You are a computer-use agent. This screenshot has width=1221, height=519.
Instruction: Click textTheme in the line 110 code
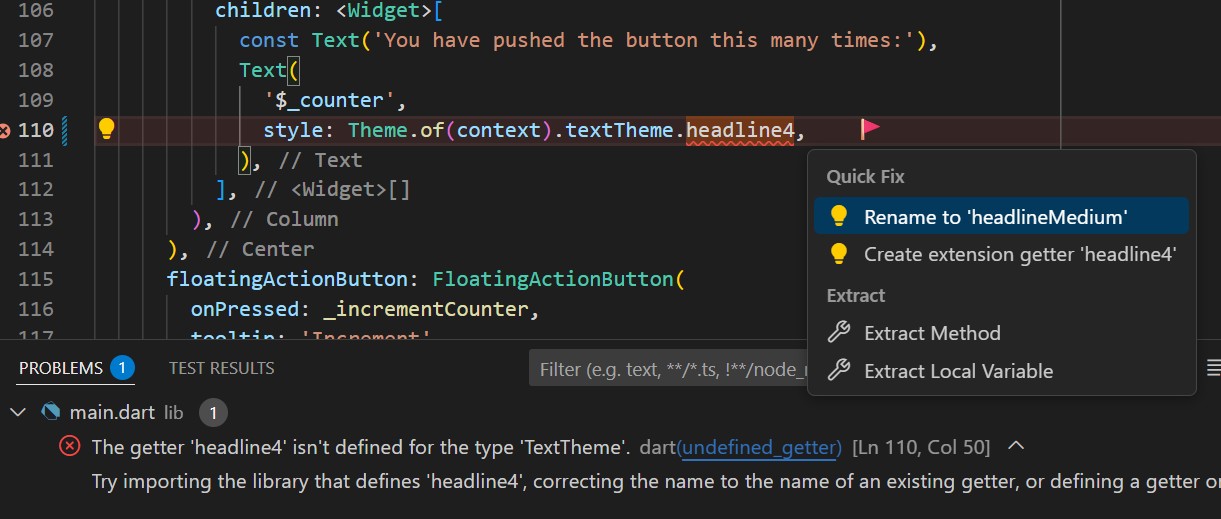619,129
